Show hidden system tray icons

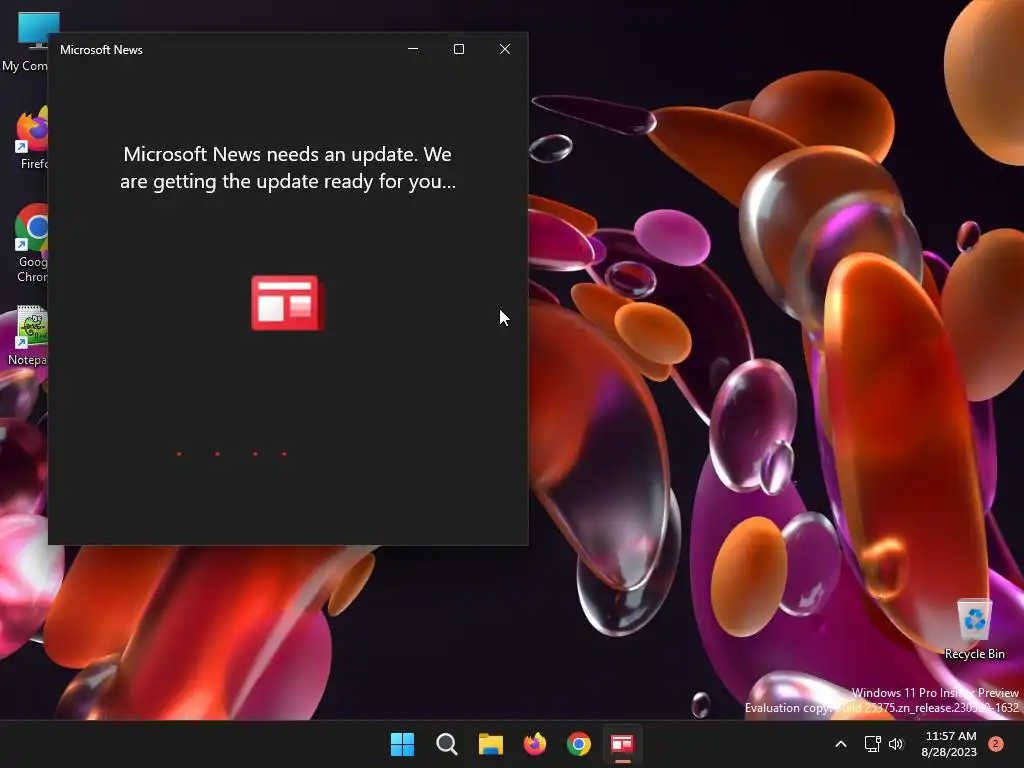(x=841, y=744)
